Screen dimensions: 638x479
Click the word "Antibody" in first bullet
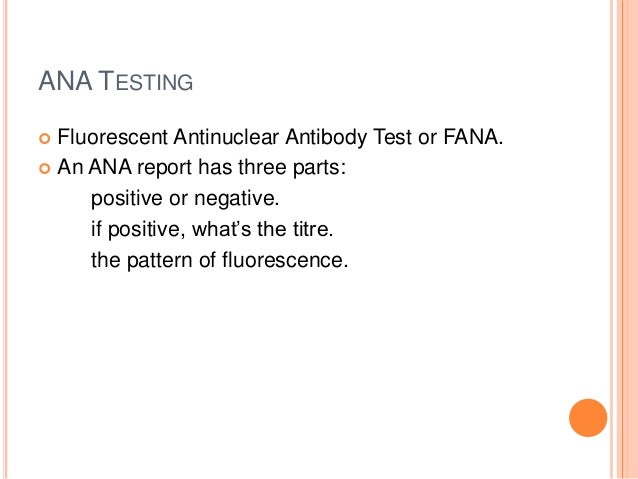click(x=326, y=138)
